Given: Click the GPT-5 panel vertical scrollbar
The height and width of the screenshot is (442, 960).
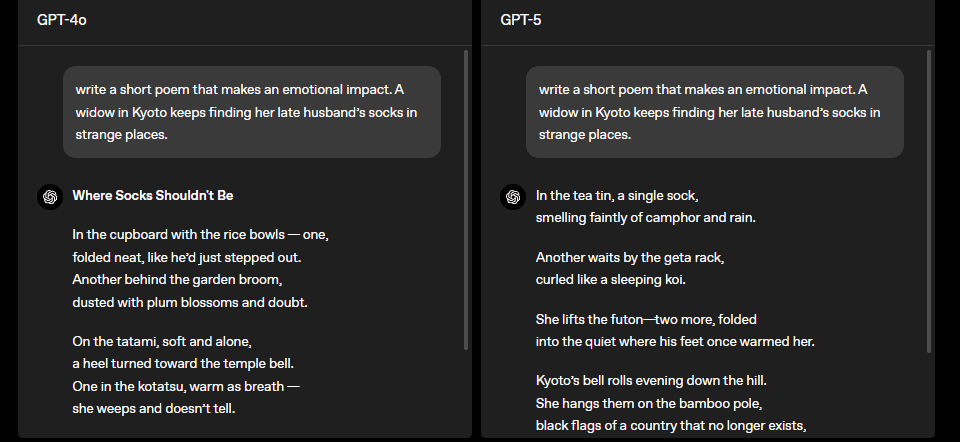Looking at the screenshot, I should (929, 201).
